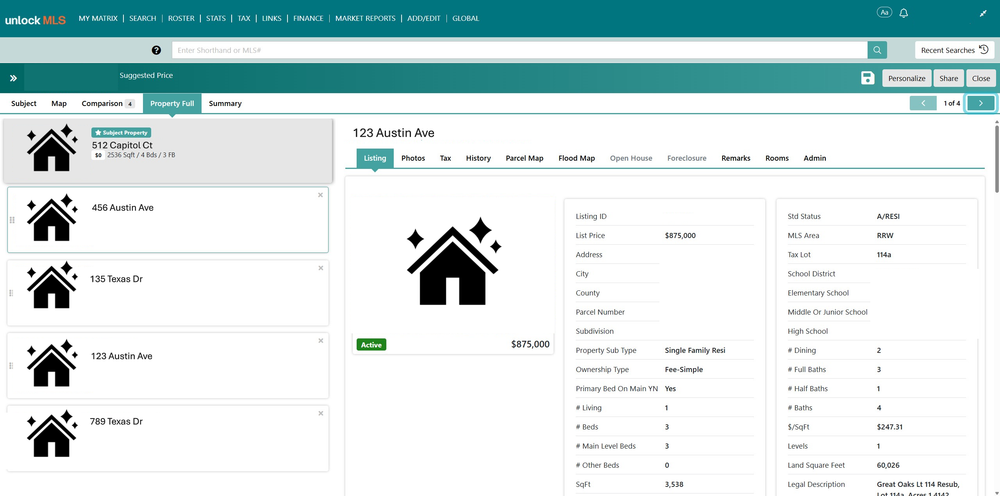
Task: Switch to the Summary tab
Action: point(225,103)
